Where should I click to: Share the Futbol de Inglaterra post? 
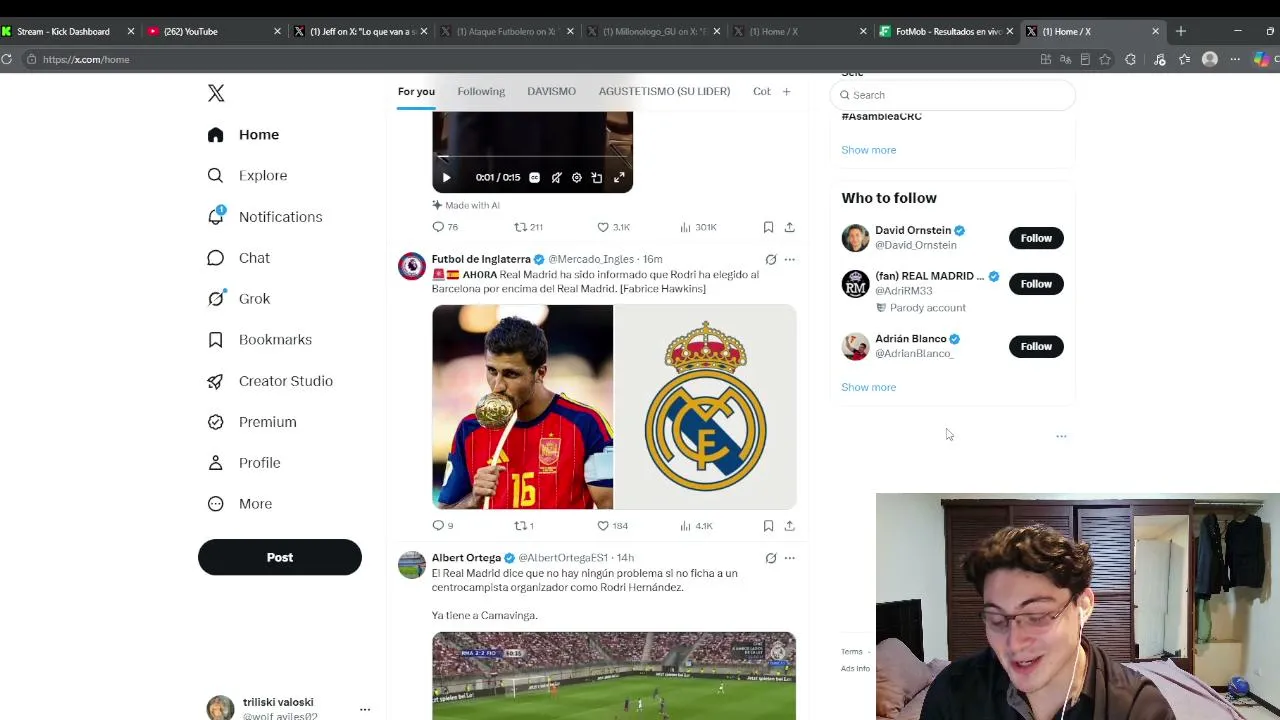tap(789, 526)
